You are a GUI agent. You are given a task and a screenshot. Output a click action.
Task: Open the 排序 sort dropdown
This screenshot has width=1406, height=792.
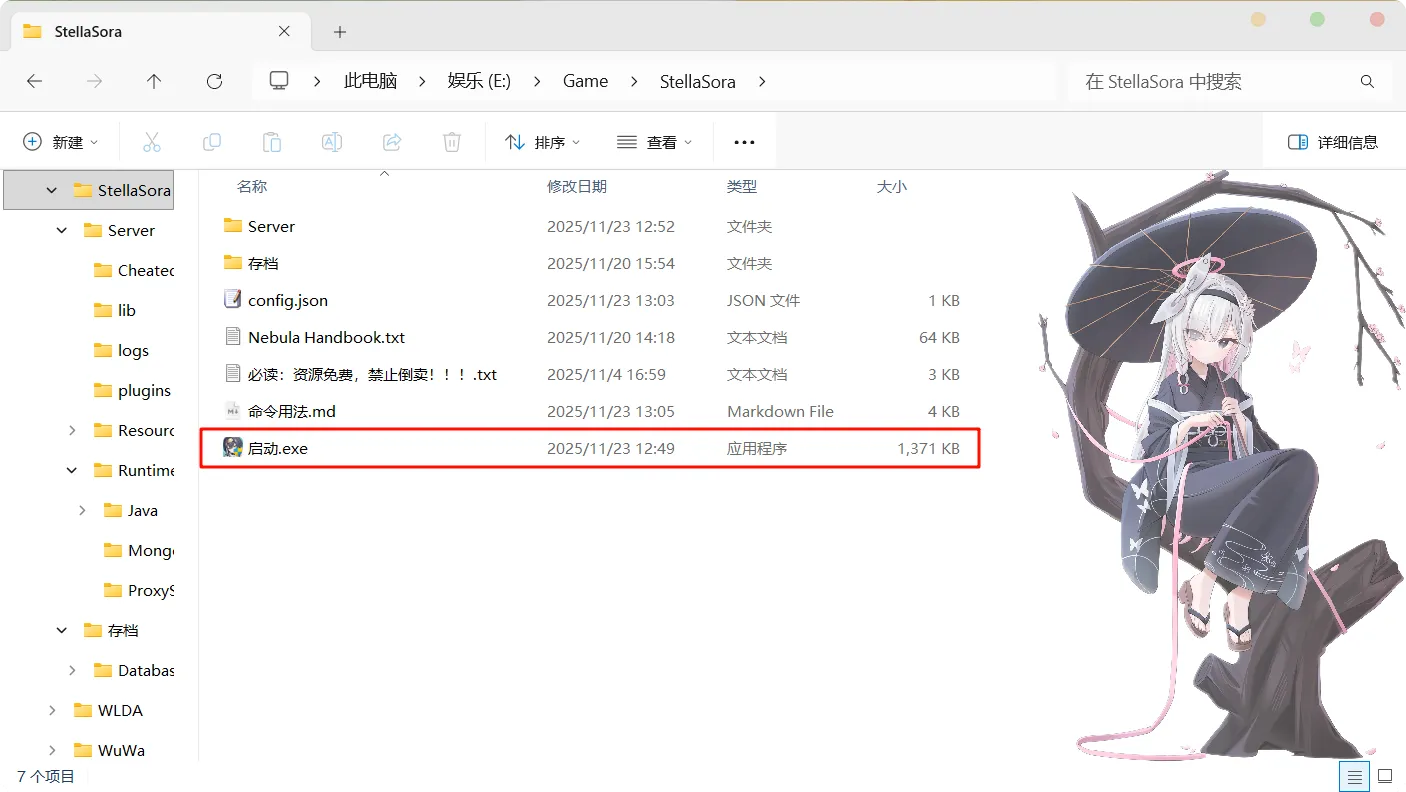541,141
